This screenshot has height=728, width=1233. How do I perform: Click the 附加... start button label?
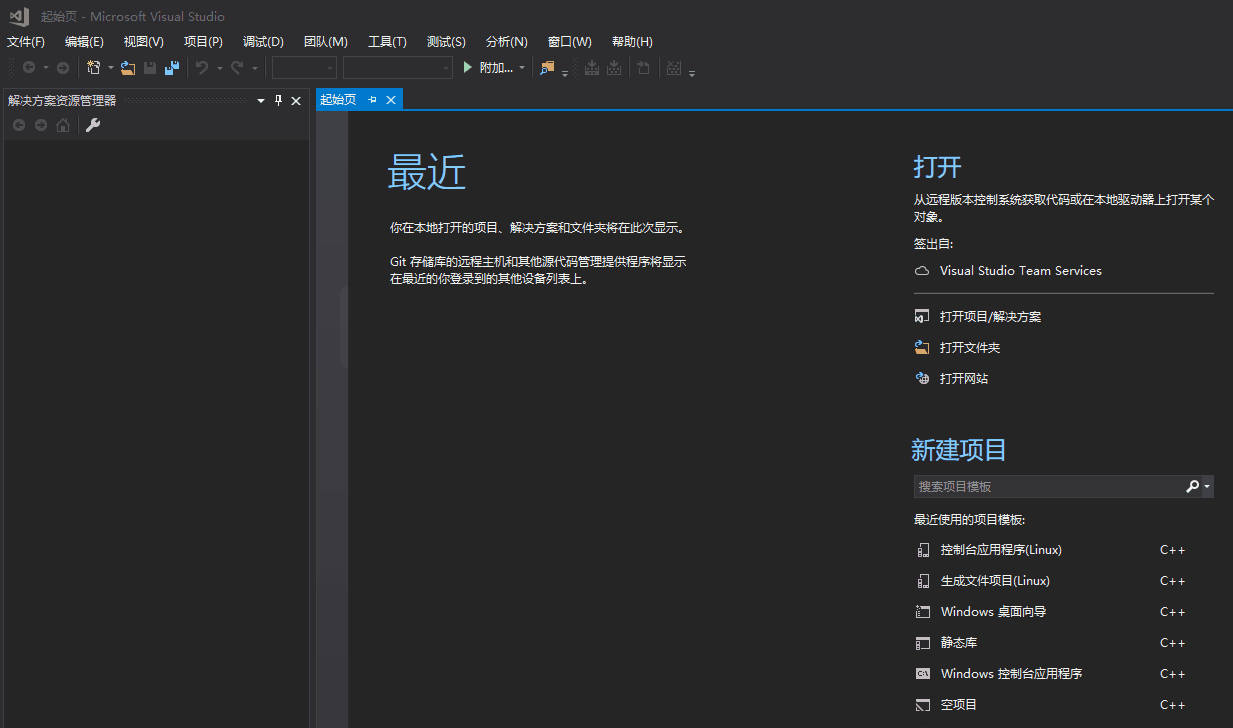496,68
